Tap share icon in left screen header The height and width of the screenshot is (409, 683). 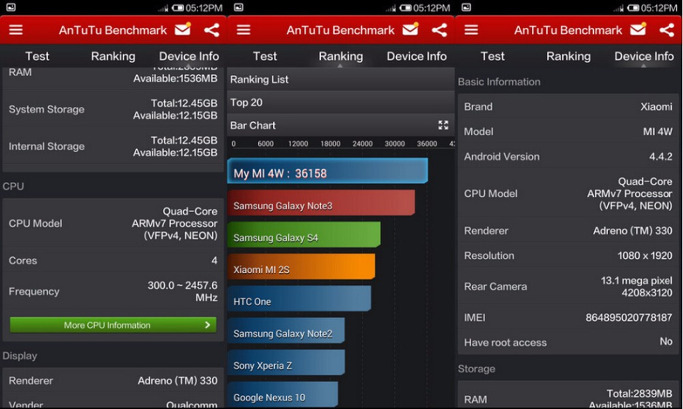pos(212,30)
